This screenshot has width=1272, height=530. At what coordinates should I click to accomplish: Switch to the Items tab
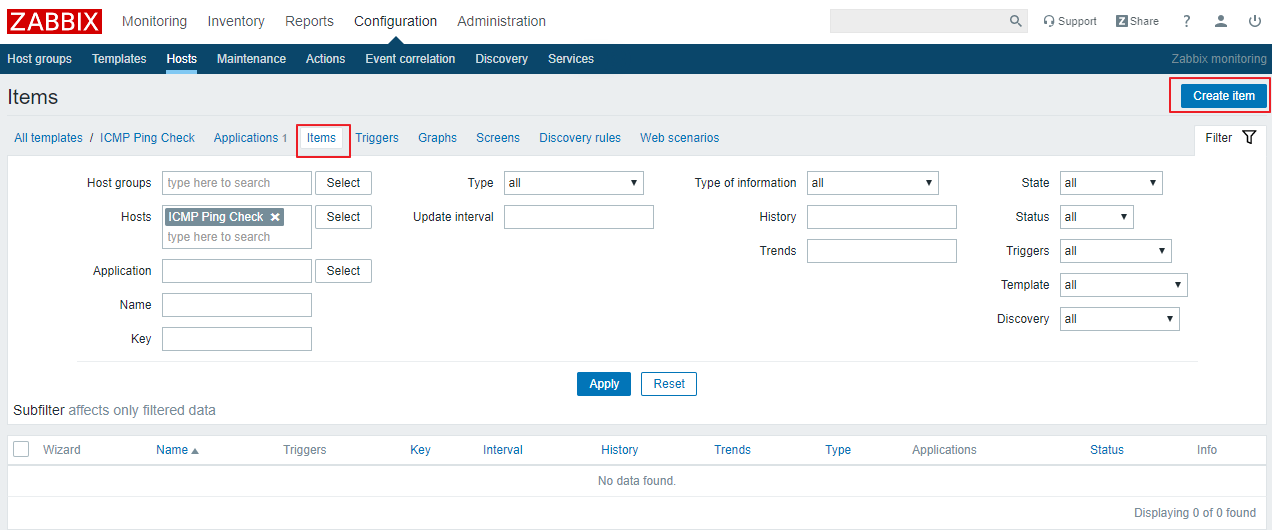coord(321,138)
